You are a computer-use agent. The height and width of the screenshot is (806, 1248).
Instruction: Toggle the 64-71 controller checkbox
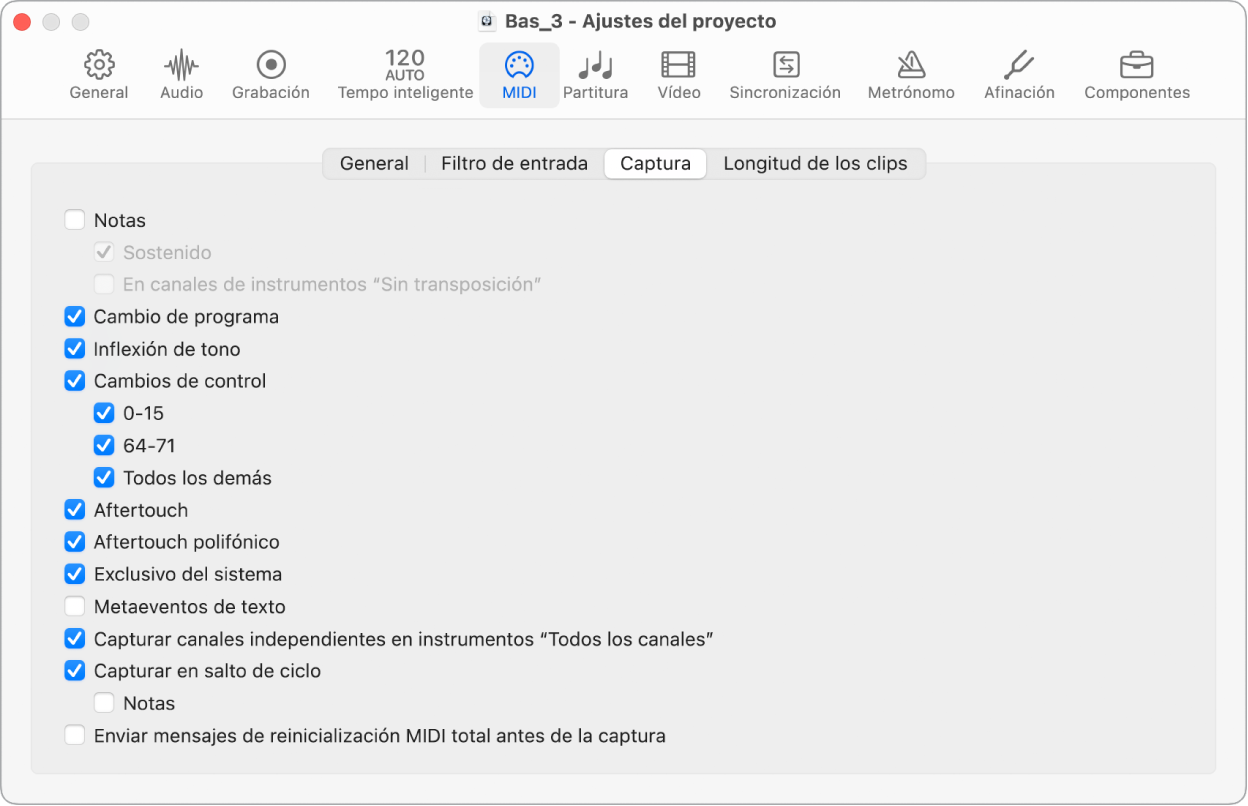click(x=104, y=445)
